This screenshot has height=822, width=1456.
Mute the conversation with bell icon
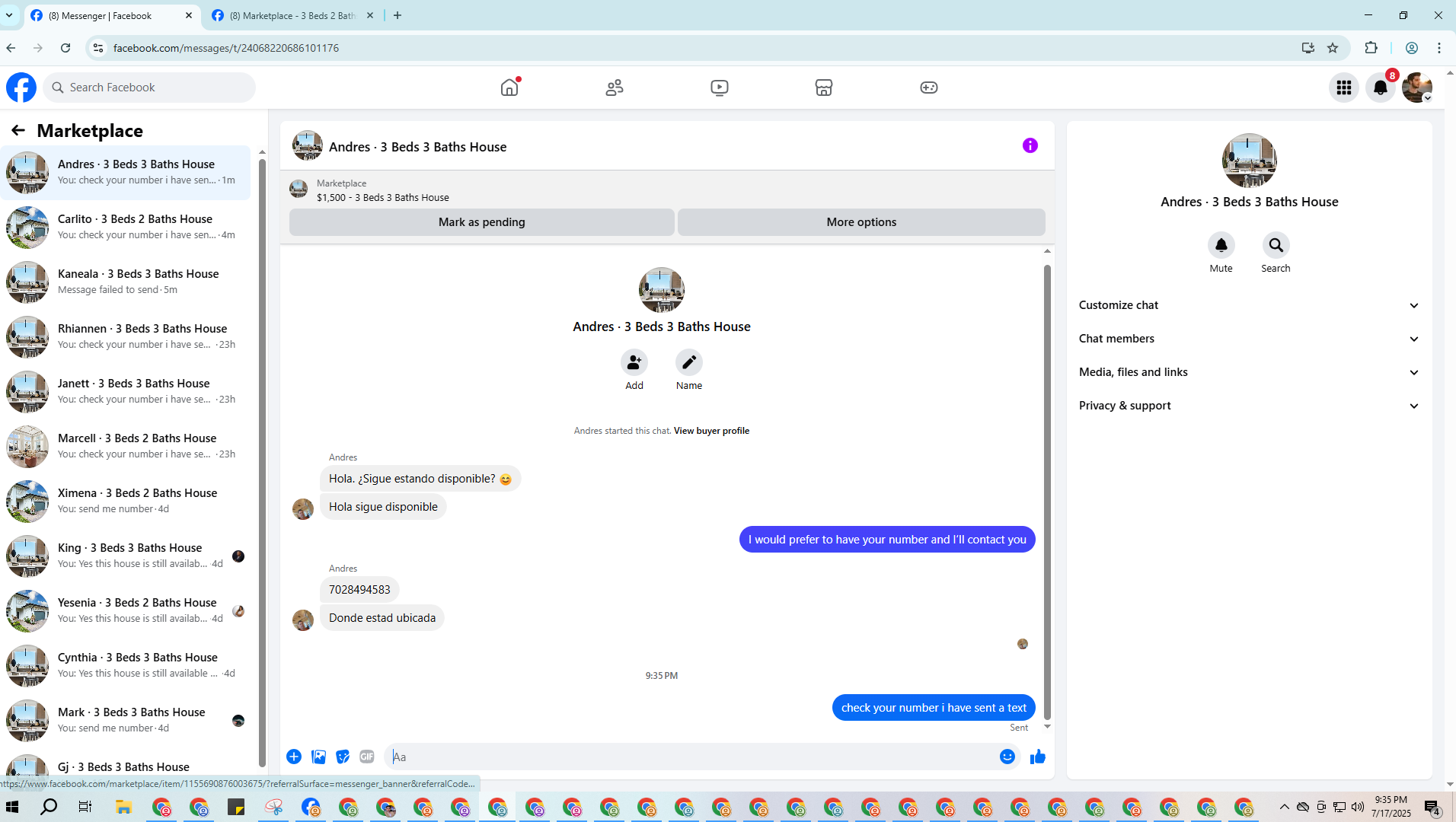pyautogui.click(x=1221, y=245)
